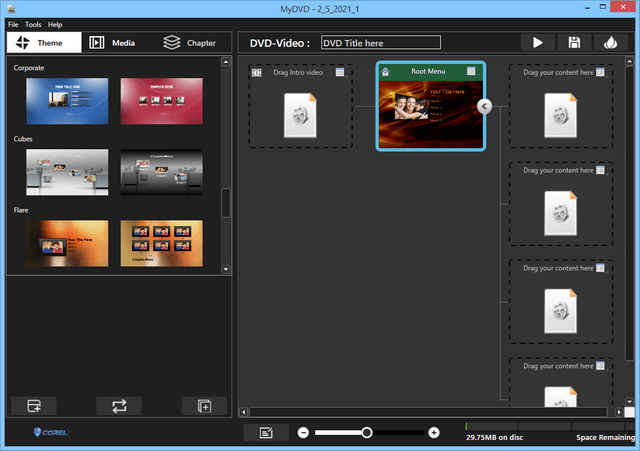
Task: Click the DVD Title input field
Action: (380, 43)
